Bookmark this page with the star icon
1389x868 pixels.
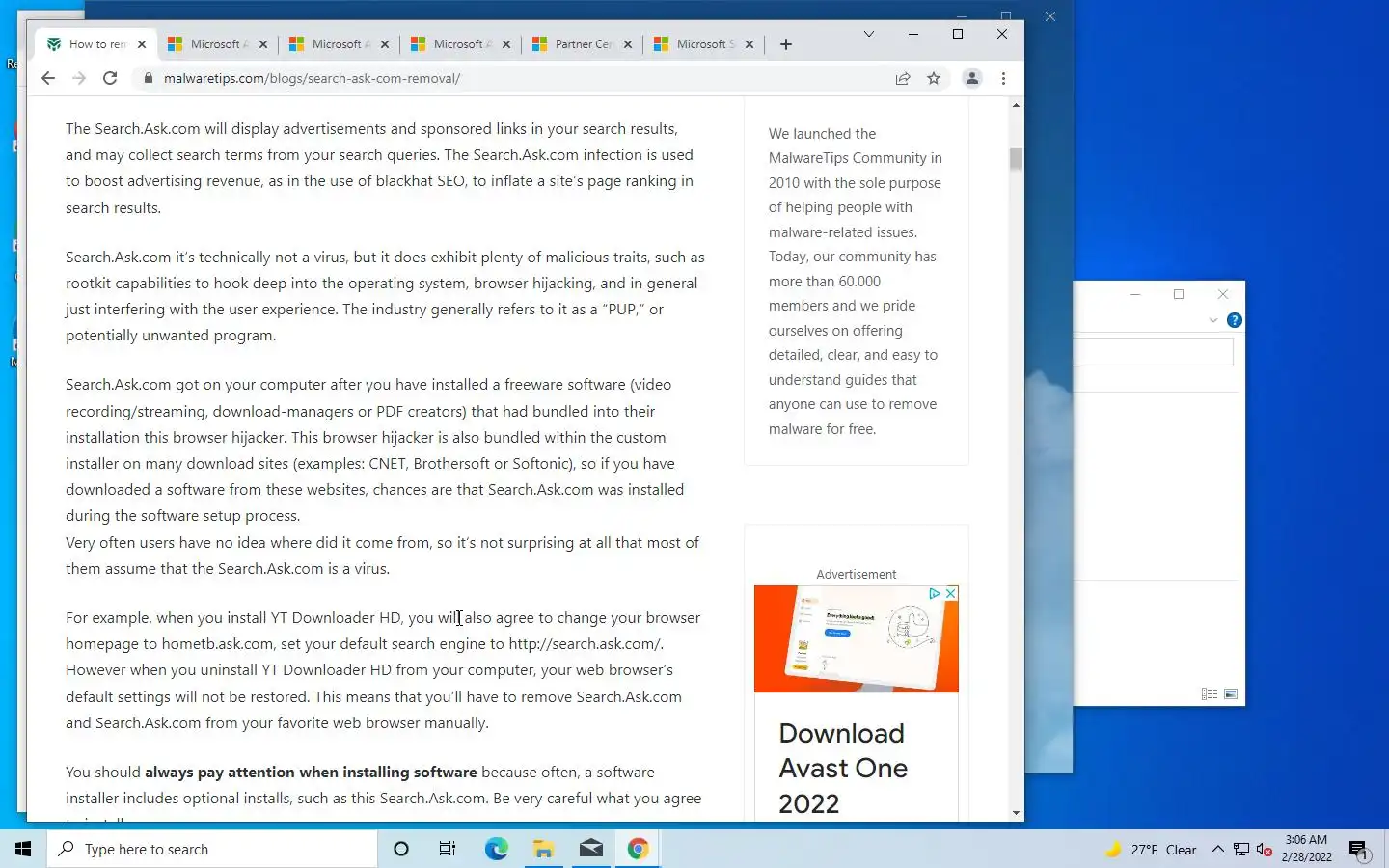pos(934,78)
